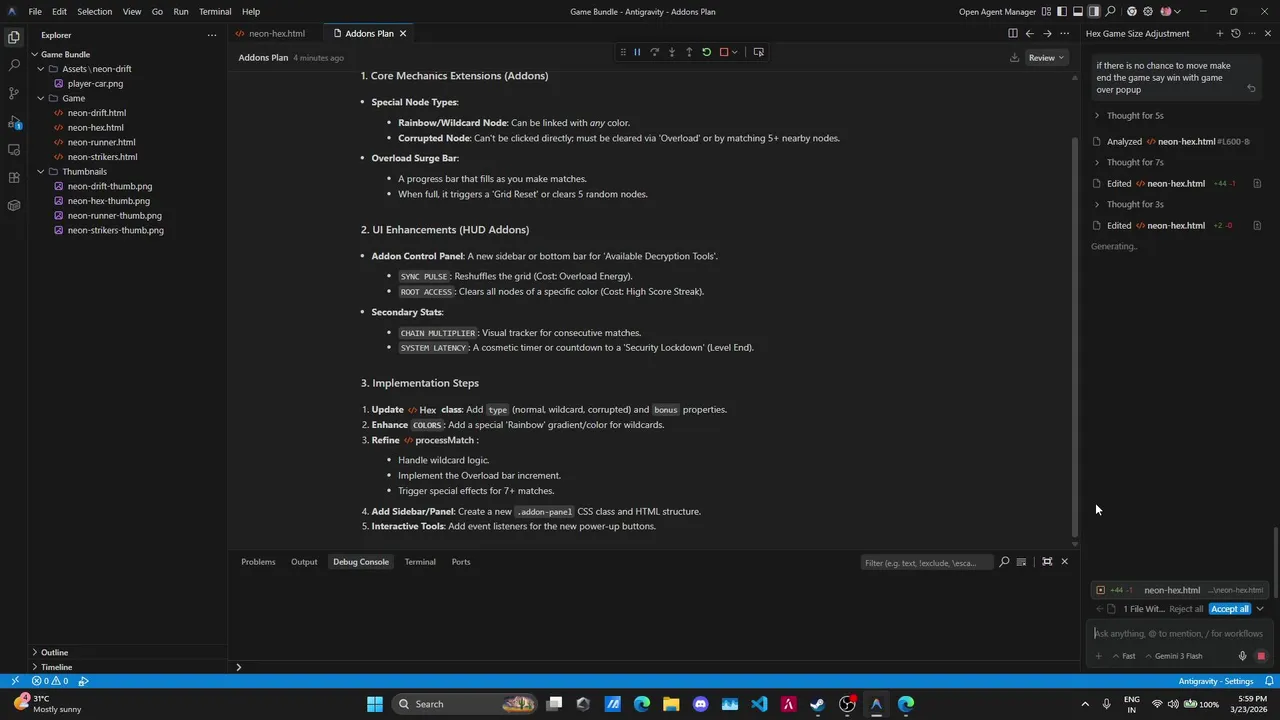Open Visual Studio Code from the taskbar

pos(759,704)
